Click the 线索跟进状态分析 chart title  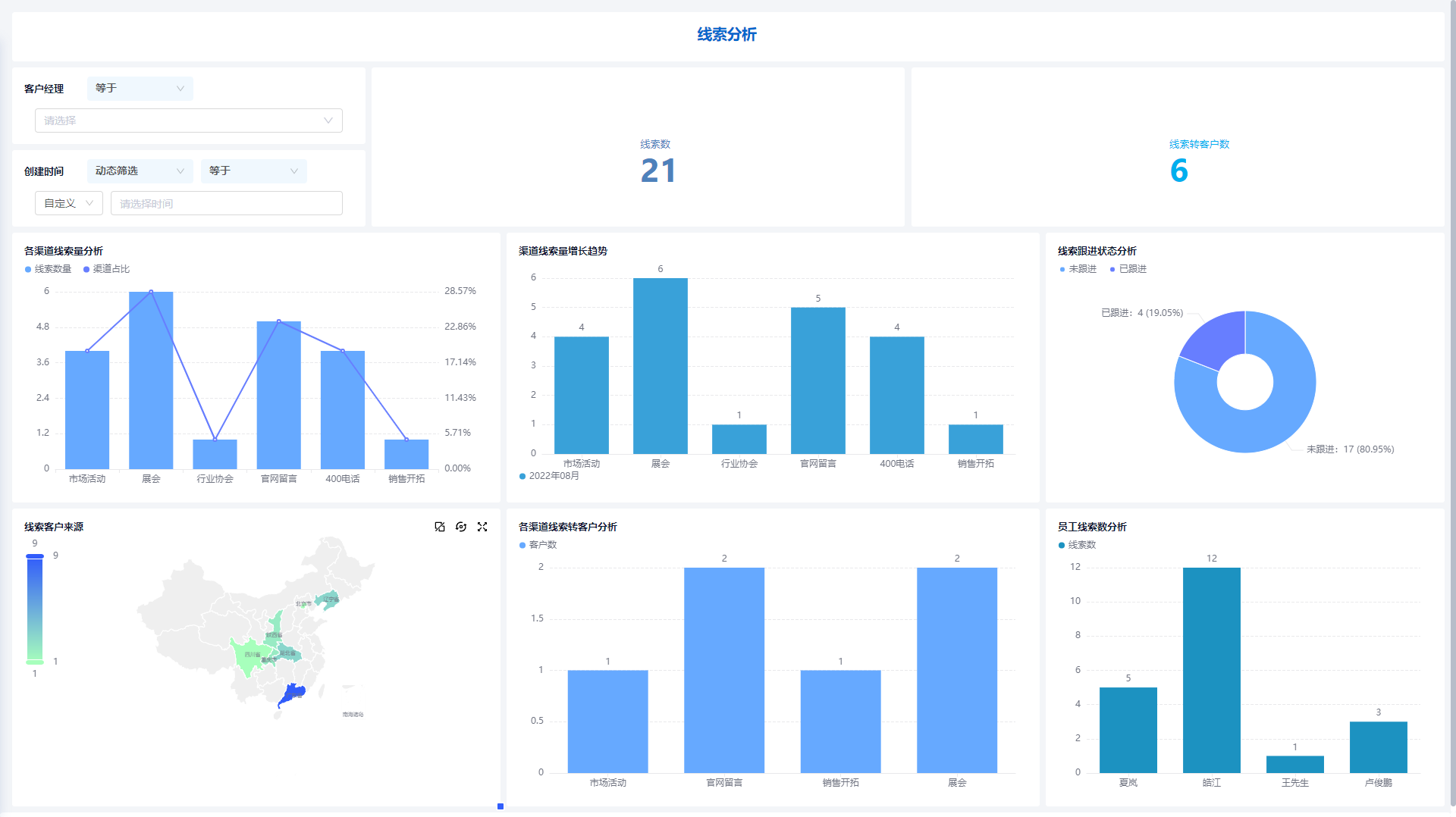(1097, 251)
